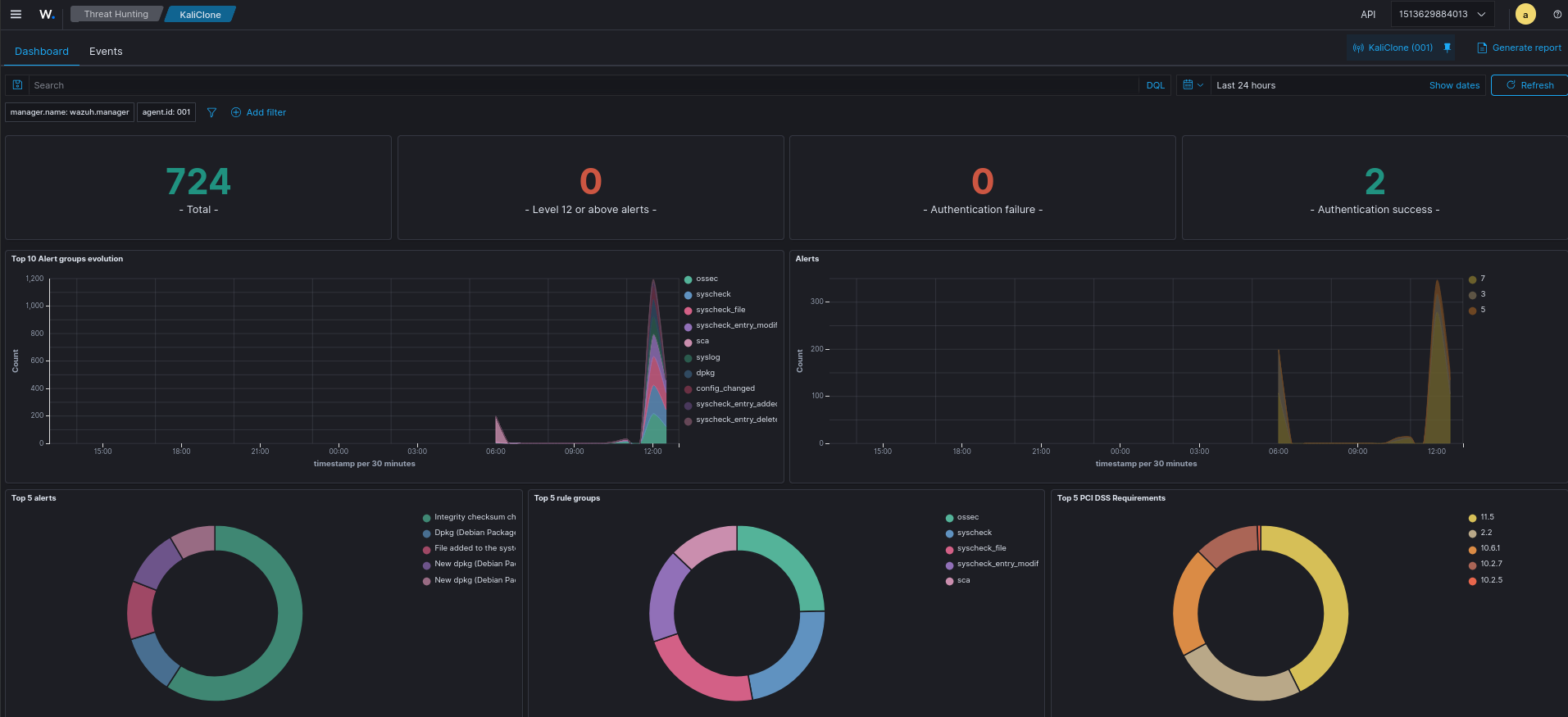Open the help question mark icon
The image size is (1568, 717).
(1557, 14)
